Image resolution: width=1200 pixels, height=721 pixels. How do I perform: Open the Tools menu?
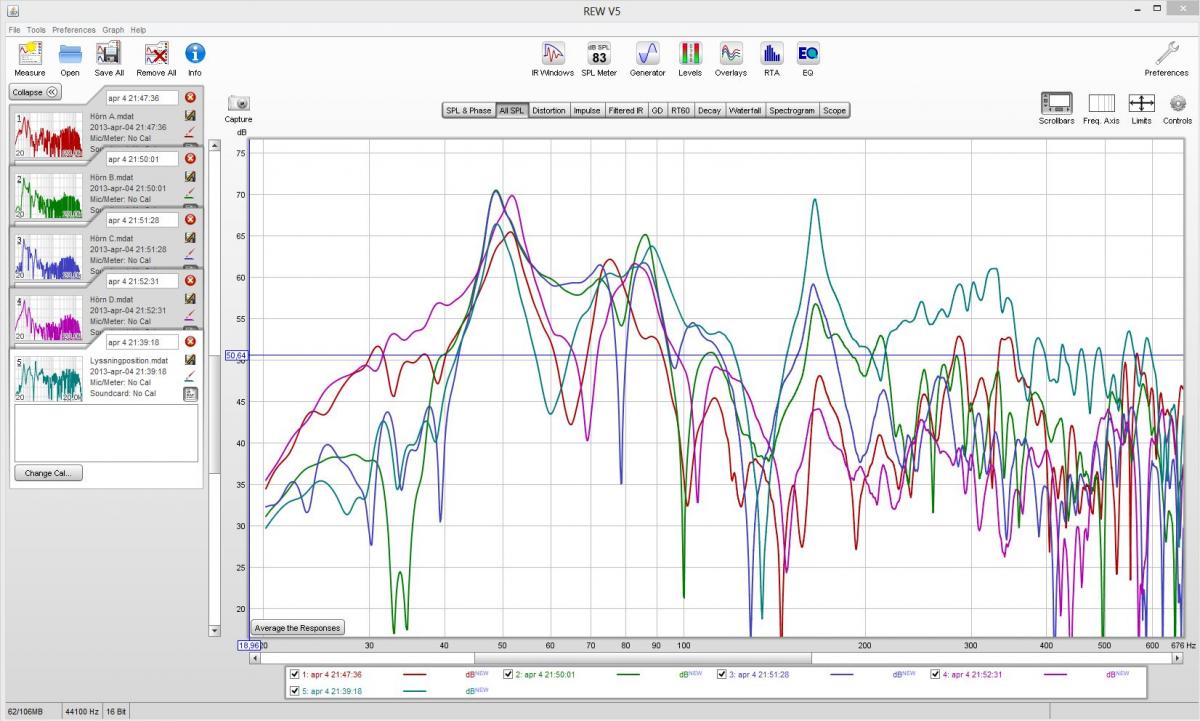(x=36, y=30)
